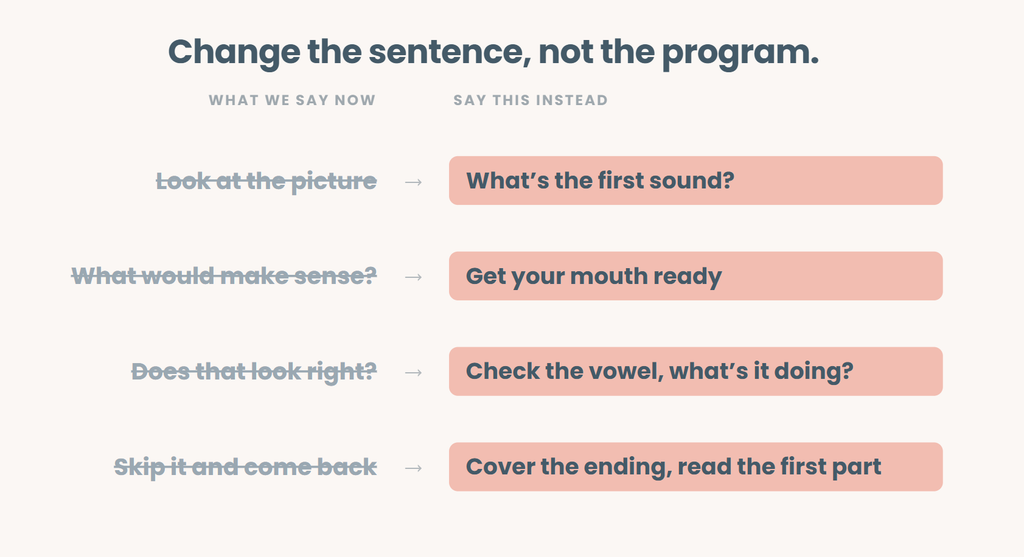This screenshot has width=1024, height=557.
Task: Click the arrow after 'What would make sense?'
Action: [x=413, y=278]
